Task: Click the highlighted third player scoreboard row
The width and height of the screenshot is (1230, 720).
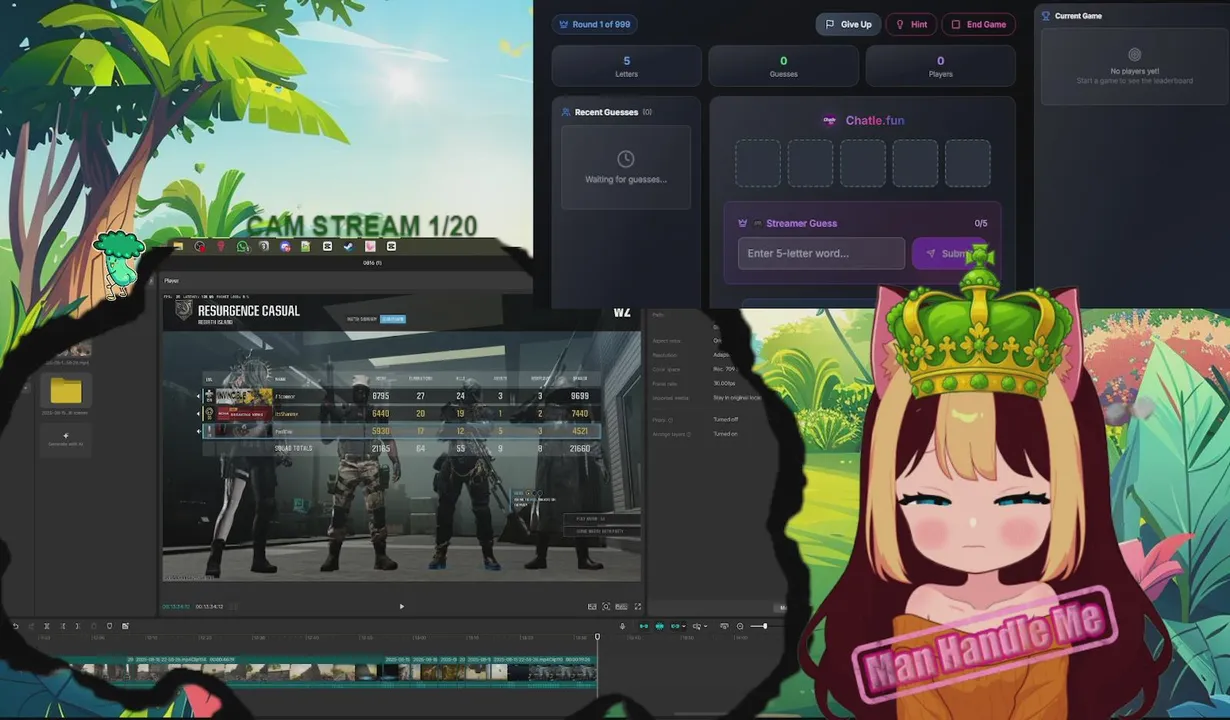Action: [x=402, y=431]
